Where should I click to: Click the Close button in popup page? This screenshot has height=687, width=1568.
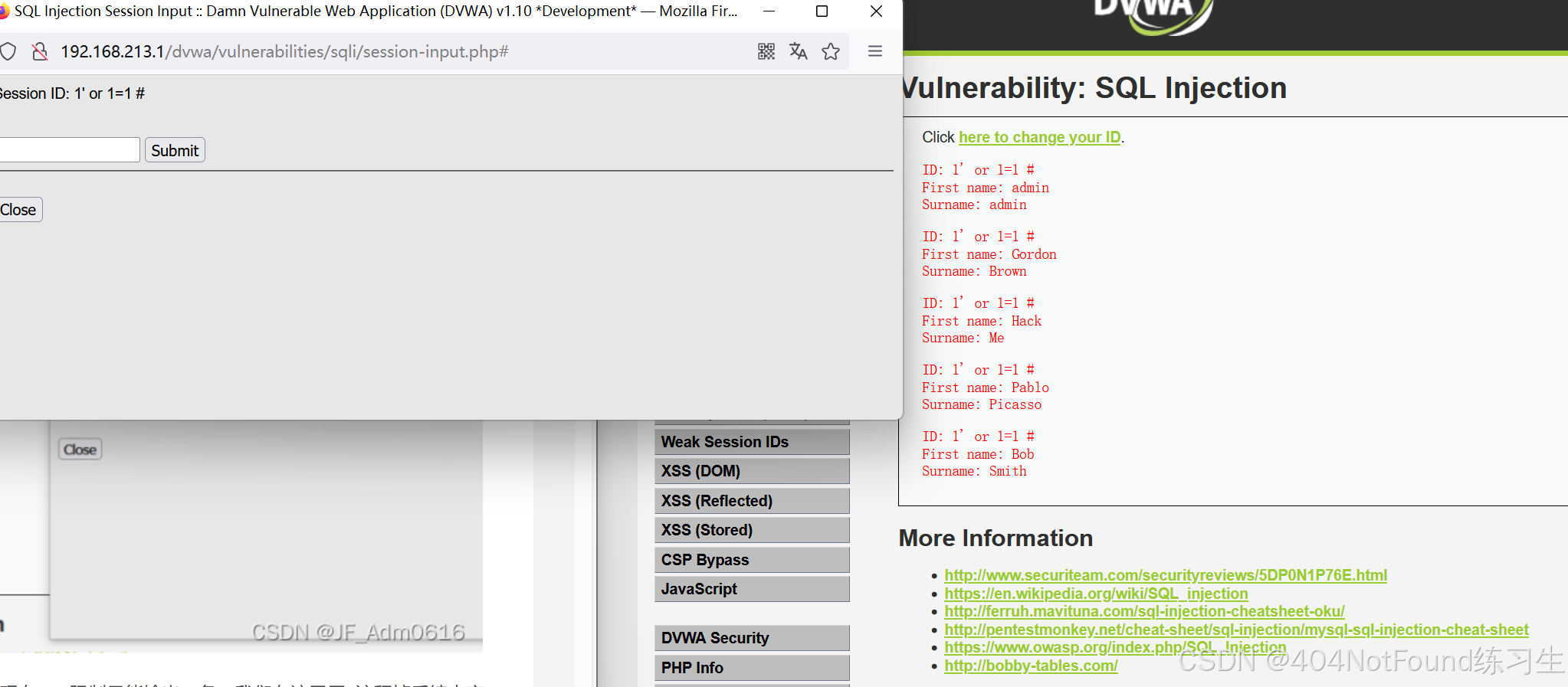click(x=19, y=210)
